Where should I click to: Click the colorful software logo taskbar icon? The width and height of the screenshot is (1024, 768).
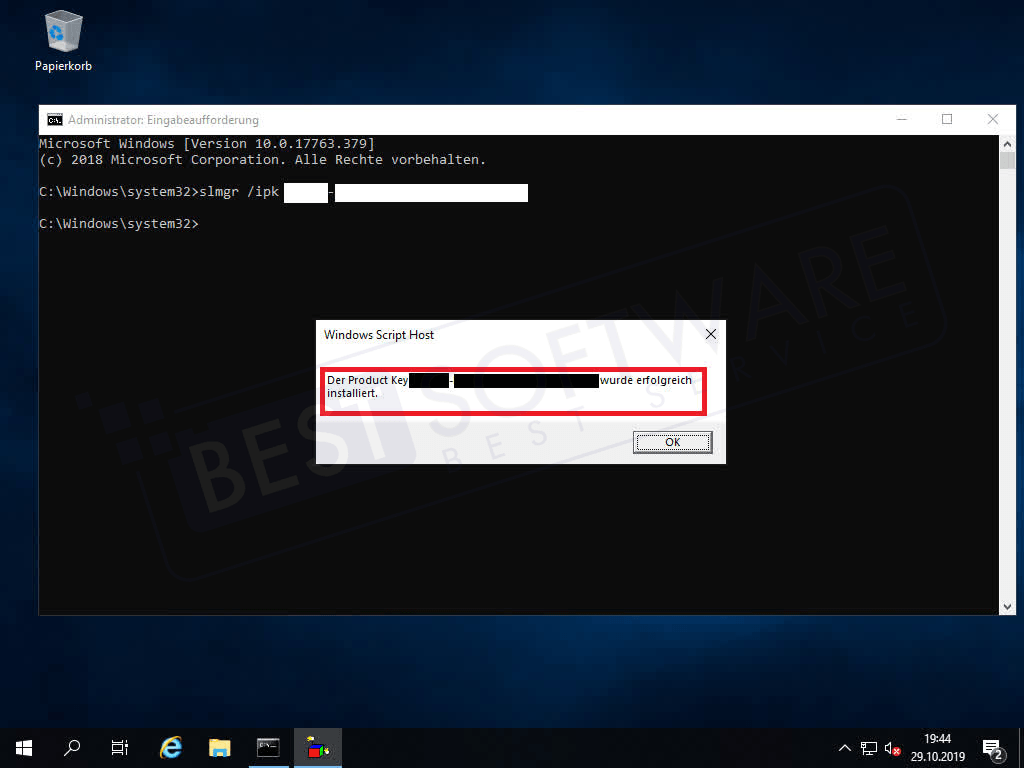317,747
